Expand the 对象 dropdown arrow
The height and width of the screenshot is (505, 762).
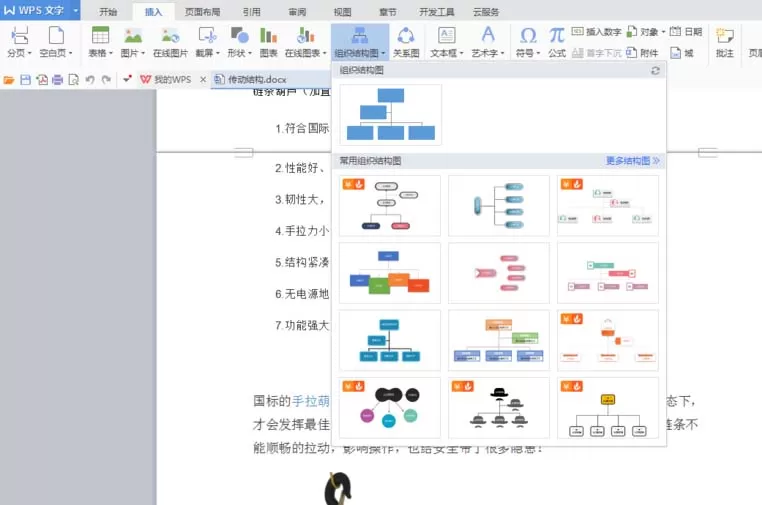(663, 32)
